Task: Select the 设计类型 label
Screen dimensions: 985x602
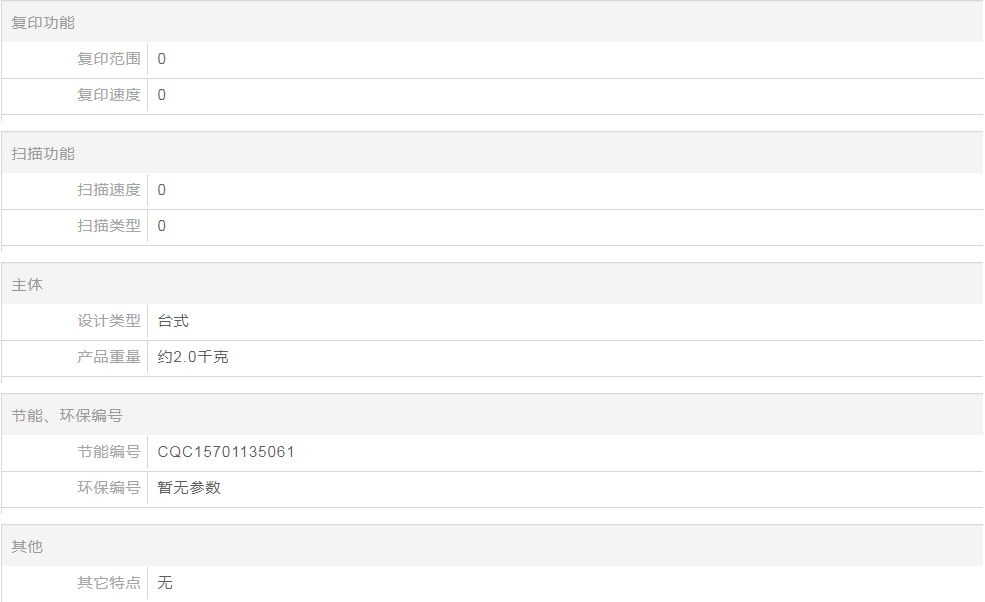Action: tap(109, 321)
